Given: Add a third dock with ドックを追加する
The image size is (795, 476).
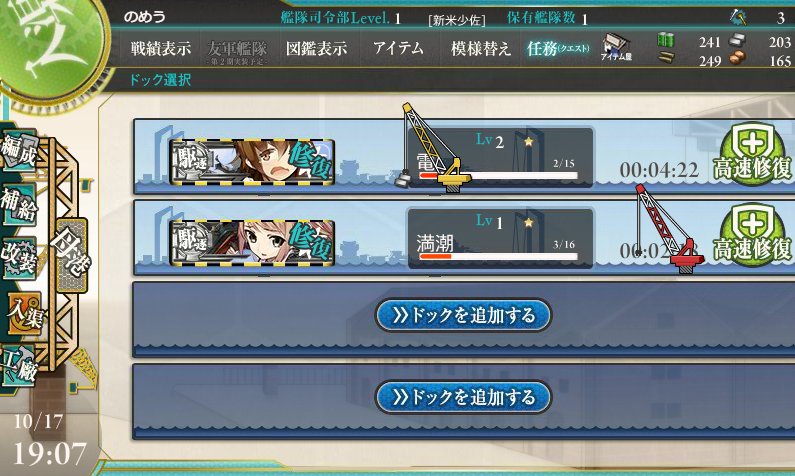Looking at the screenshot, I should (x=463, y=315).
